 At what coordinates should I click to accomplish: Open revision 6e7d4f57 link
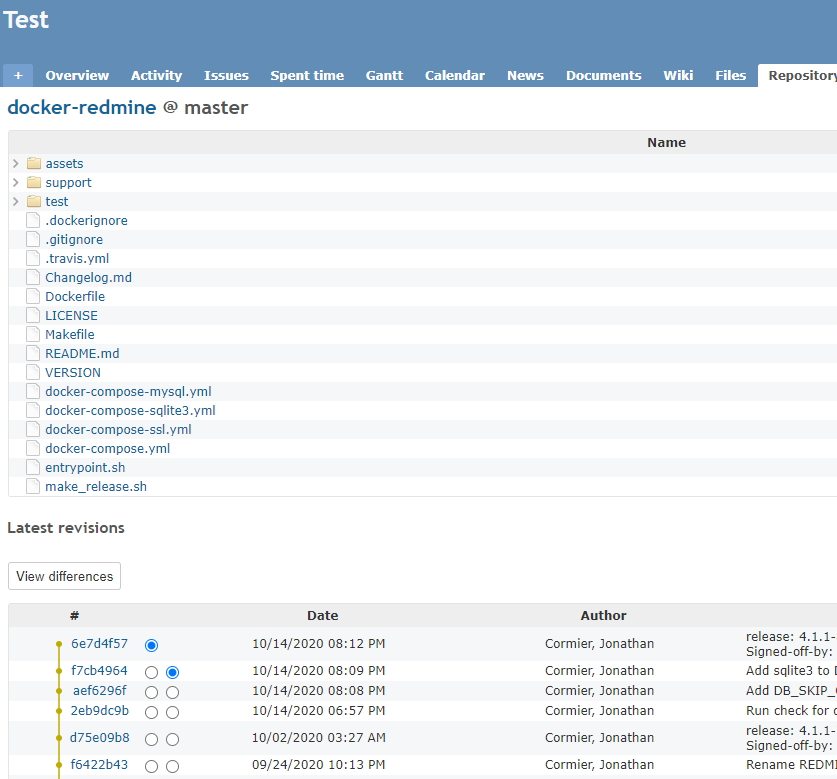pyautogui.click(x=98, y=644)
